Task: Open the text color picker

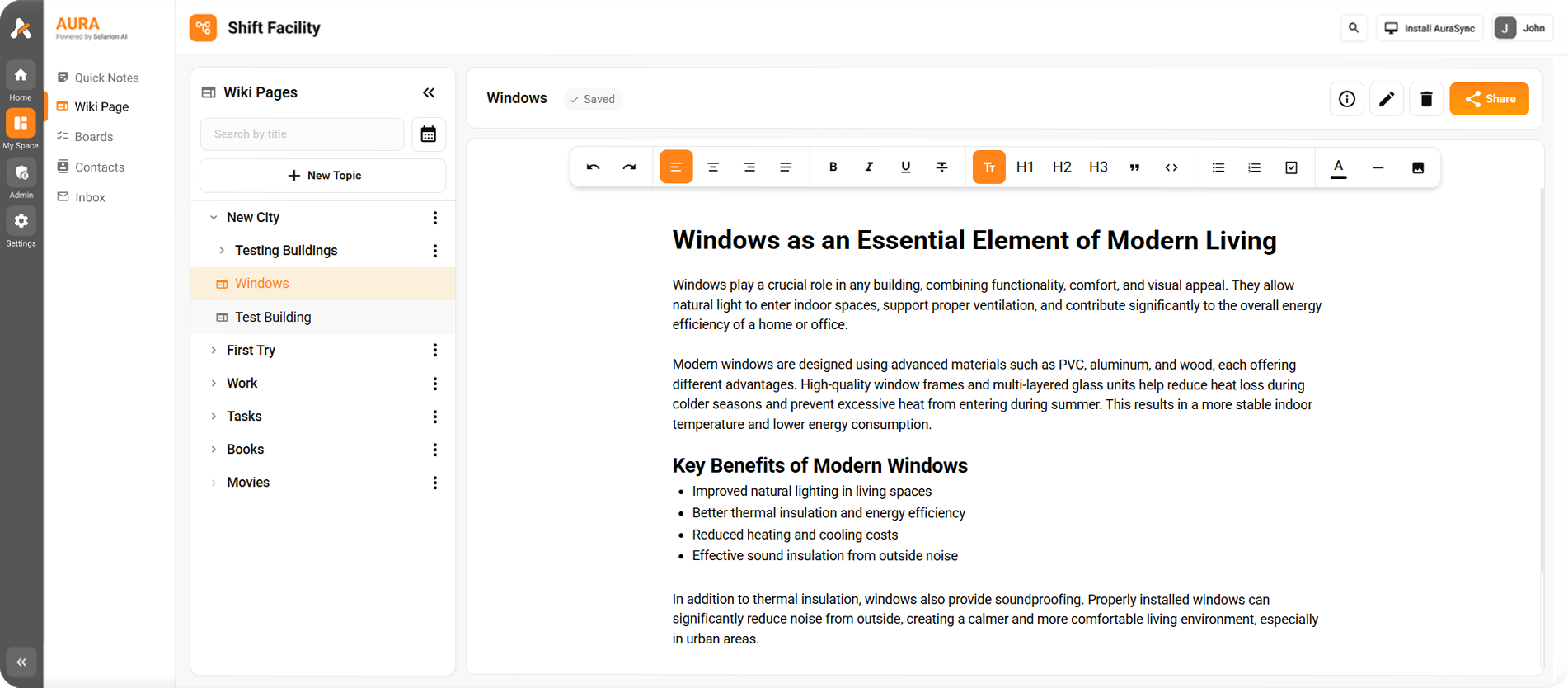Action: [1338, 167]
